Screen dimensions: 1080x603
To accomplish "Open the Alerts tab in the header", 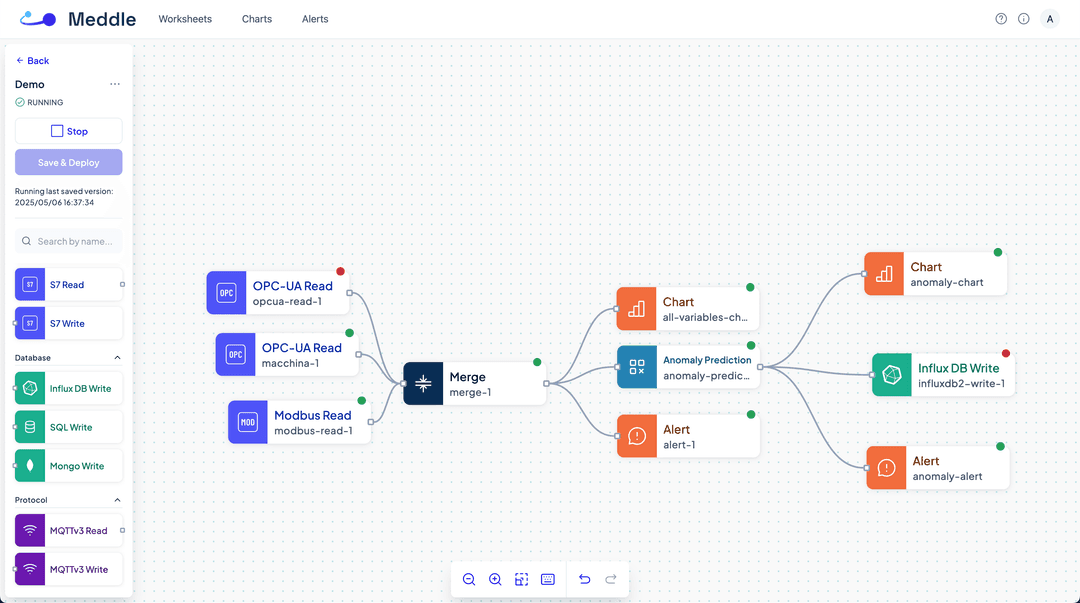I will (x=314, y=19).
